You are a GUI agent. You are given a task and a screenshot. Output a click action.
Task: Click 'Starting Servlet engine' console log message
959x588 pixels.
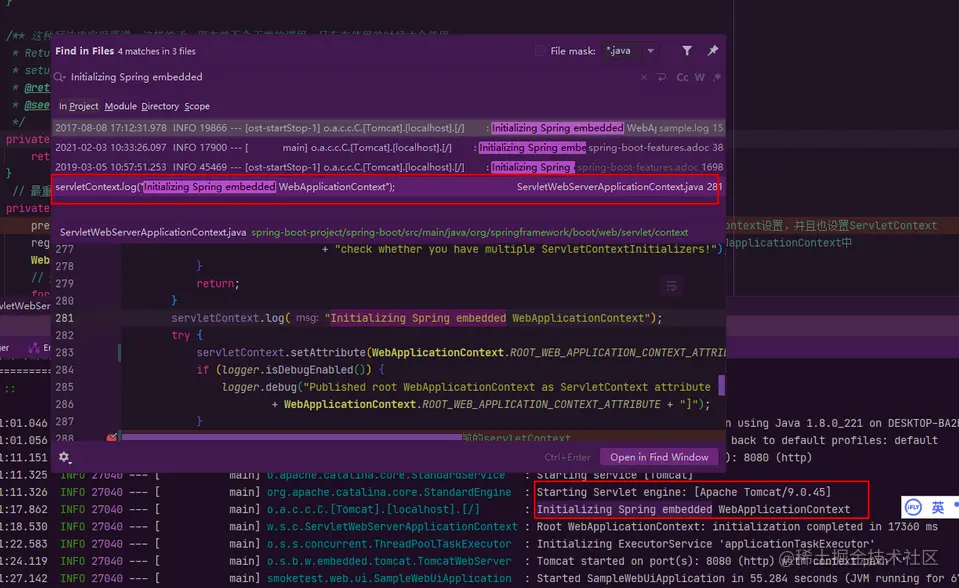pos(684,492)
